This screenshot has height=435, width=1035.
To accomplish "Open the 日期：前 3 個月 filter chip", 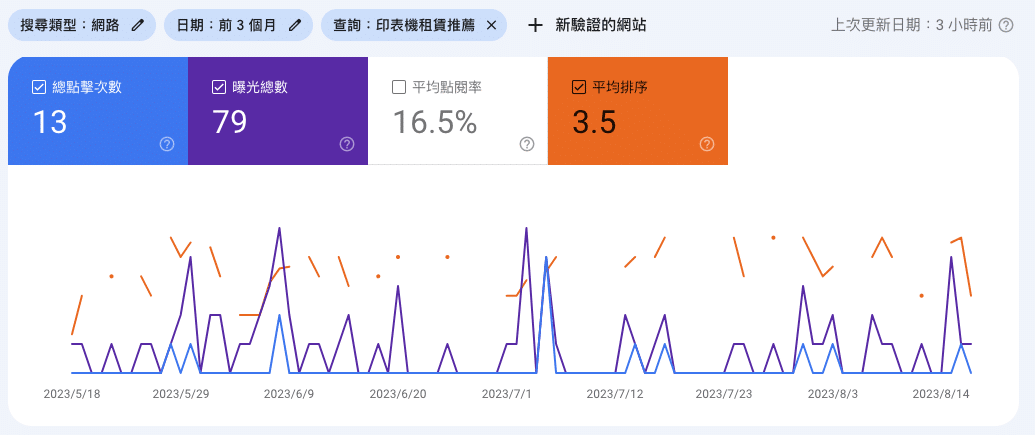I will (x=238, y=25).
